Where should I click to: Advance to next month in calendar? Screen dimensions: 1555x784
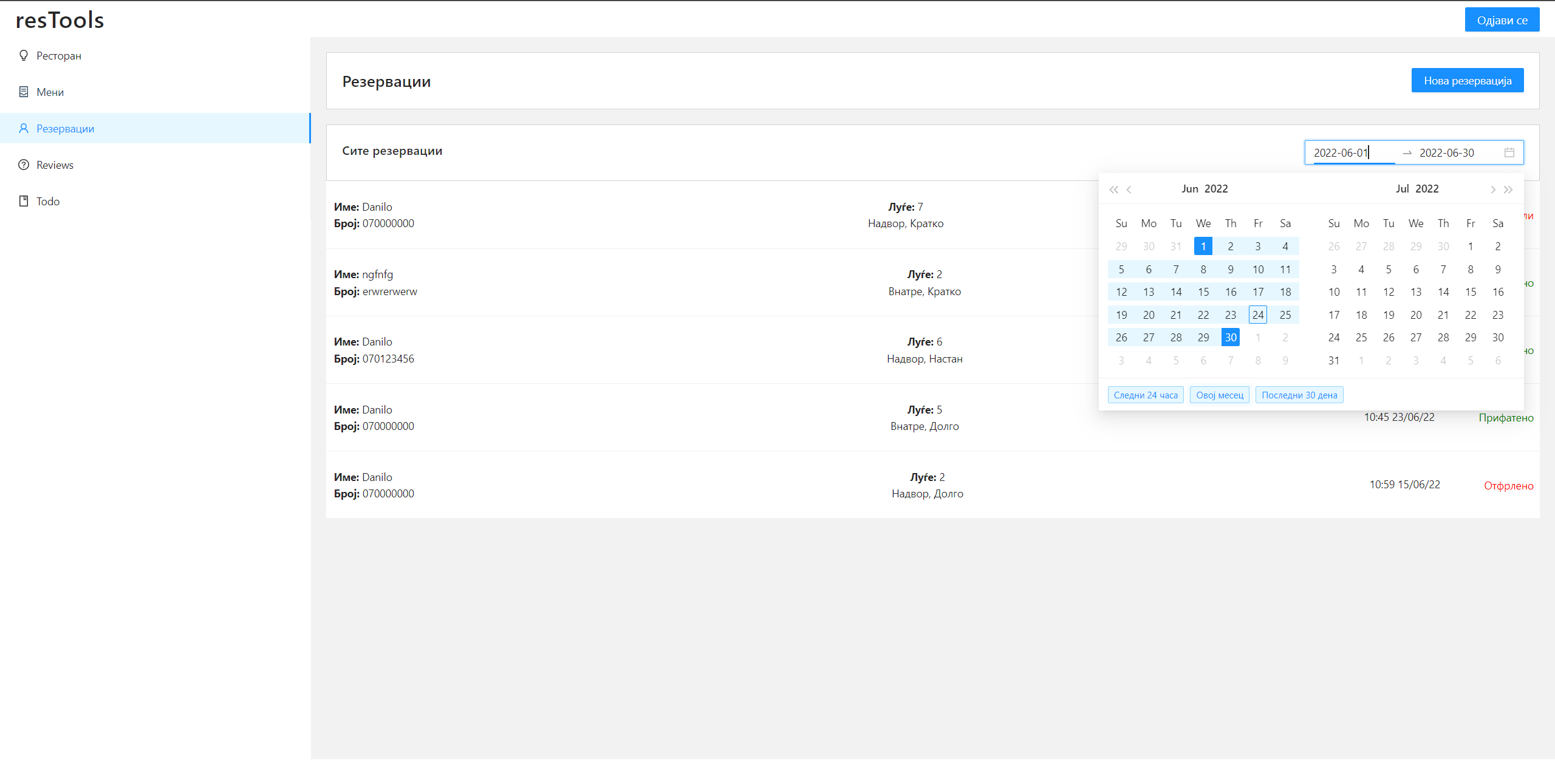pyautogui.click(x=1492, y=189)
